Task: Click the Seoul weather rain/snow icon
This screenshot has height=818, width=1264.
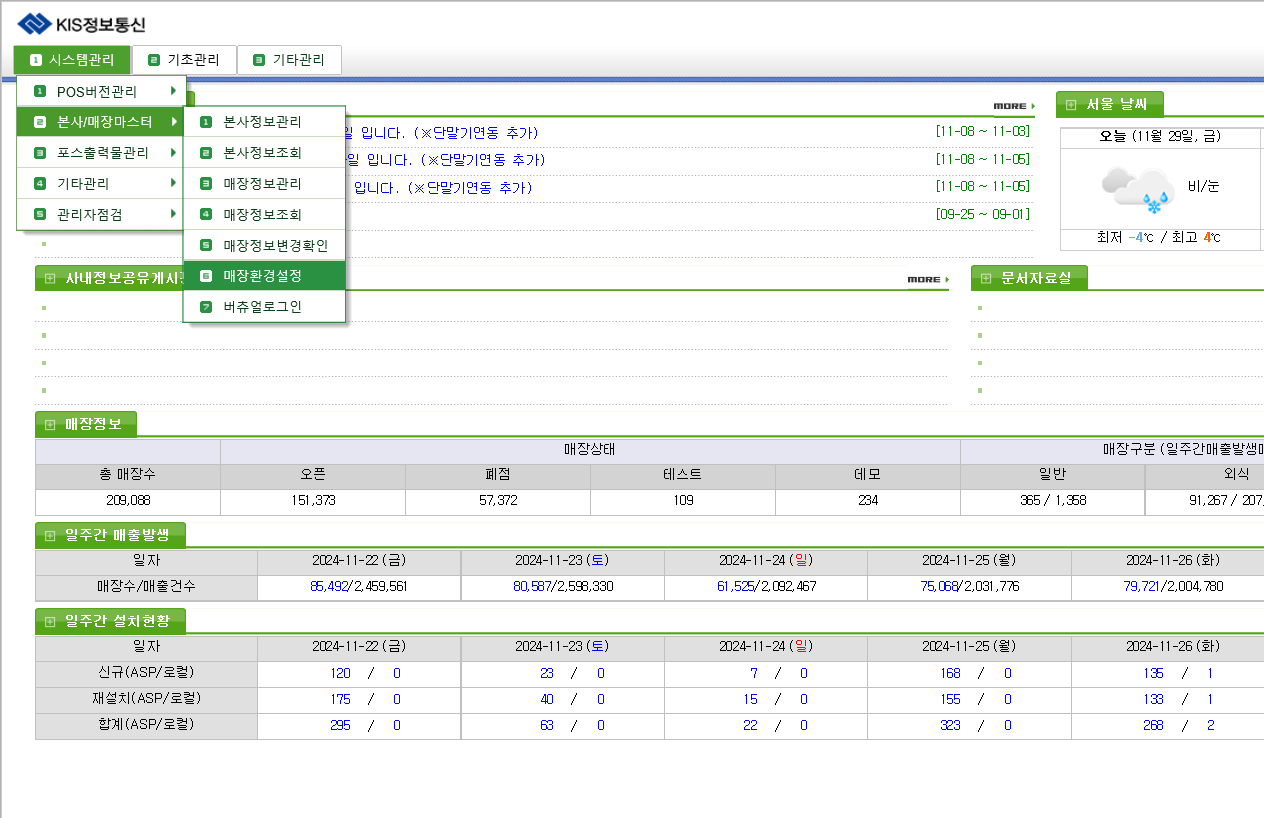Action: pyautogui.click(x=1137, y=188)
